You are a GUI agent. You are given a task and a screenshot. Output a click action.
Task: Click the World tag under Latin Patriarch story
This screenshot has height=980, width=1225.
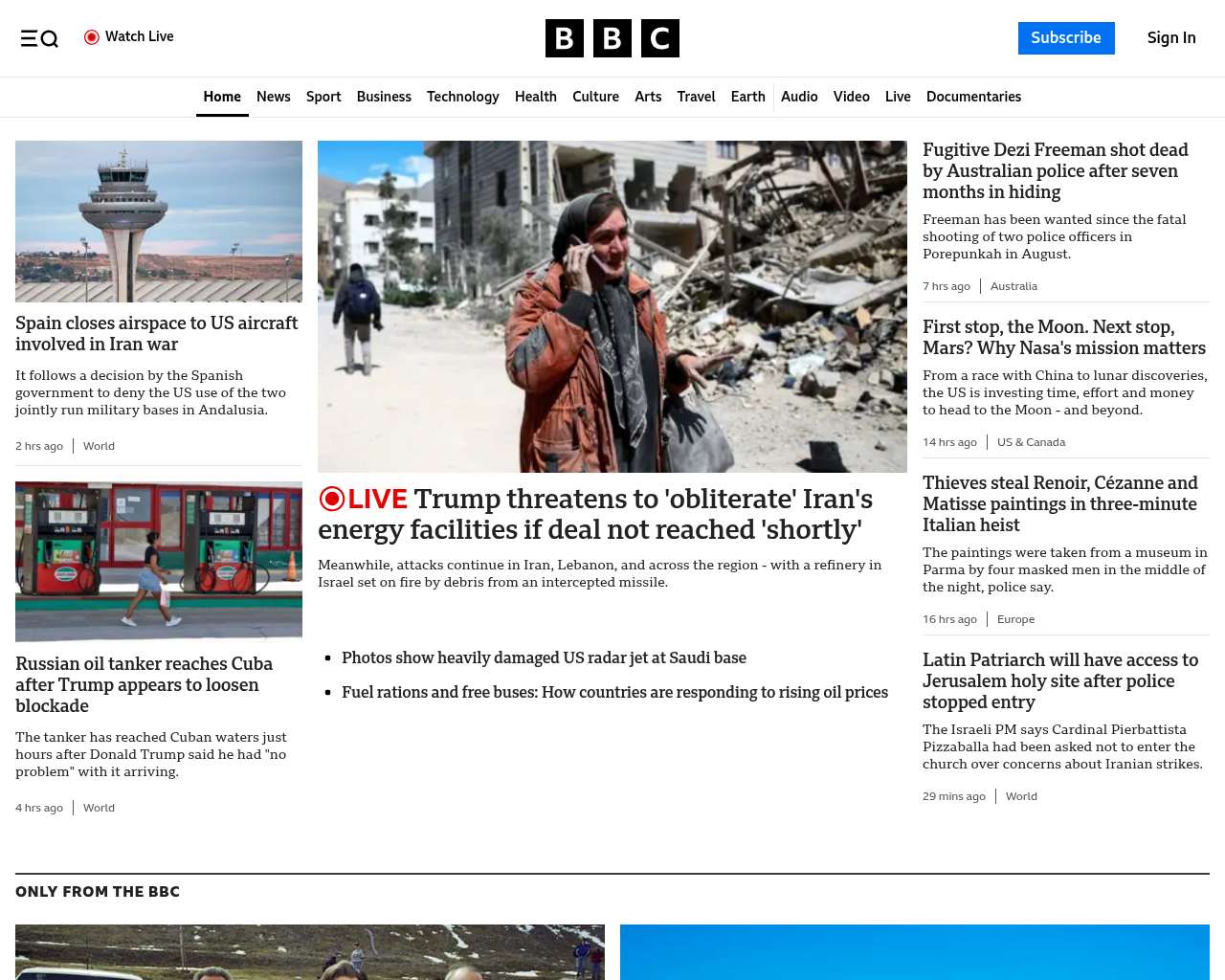[1021, 796]
